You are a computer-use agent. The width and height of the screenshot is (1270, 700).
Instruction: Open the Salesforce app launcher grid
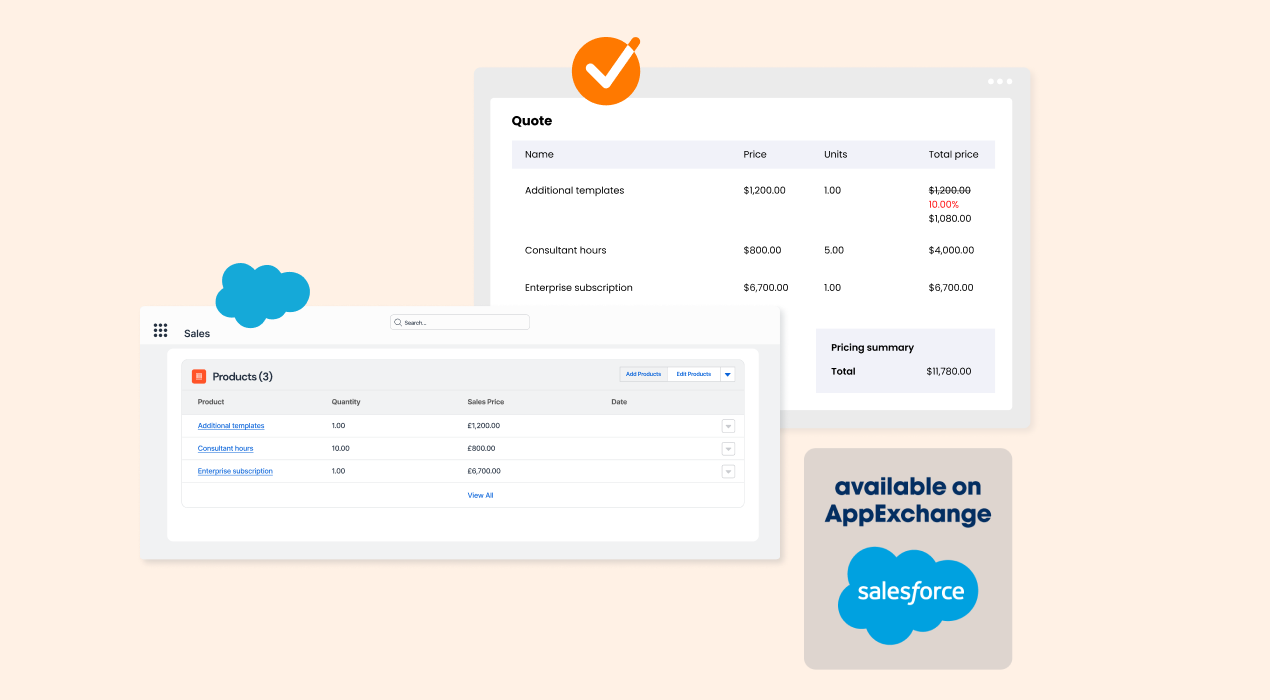(x=160, y=330)
